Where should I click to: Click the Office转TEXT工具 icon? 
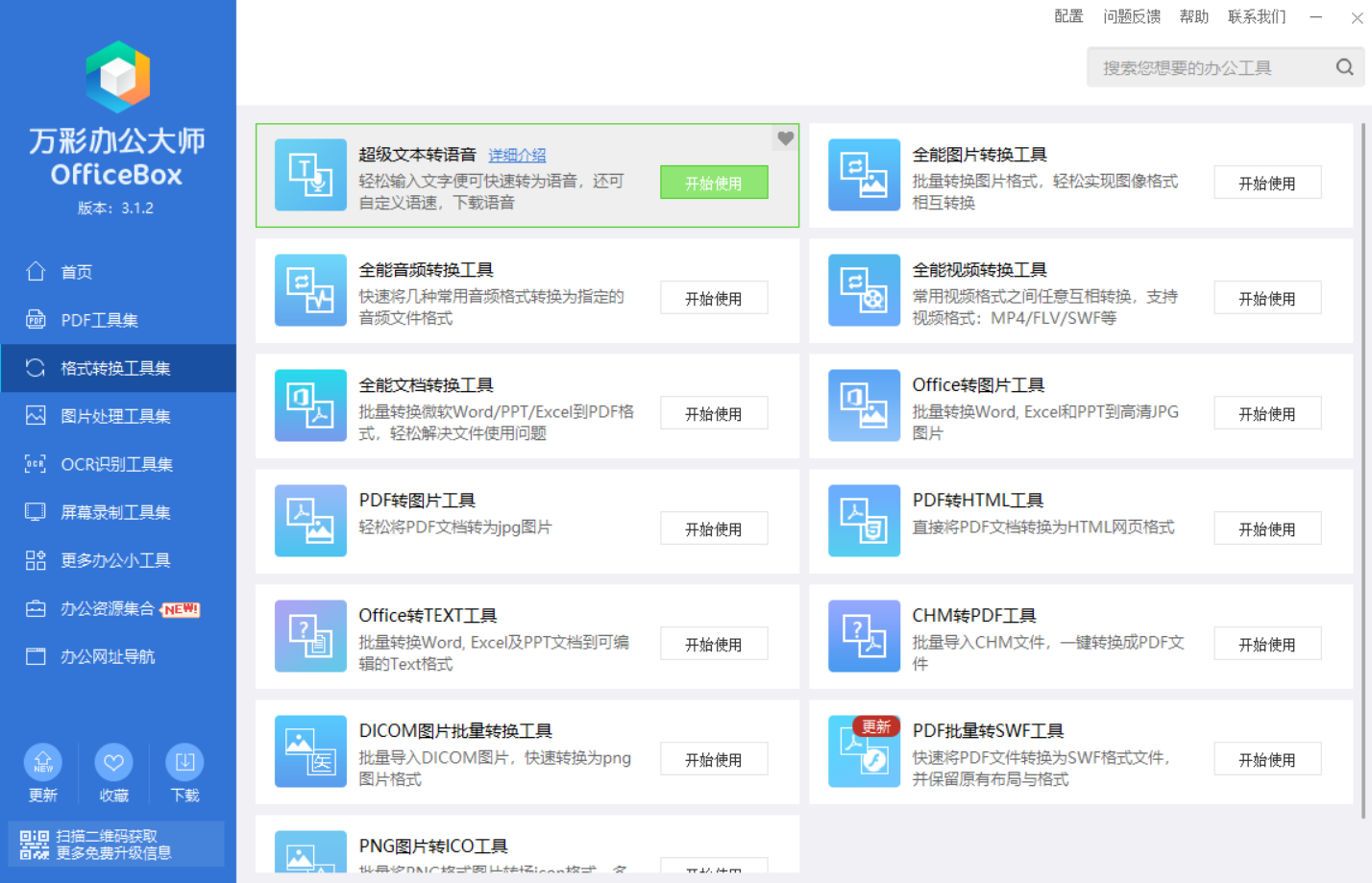(310, 636)
